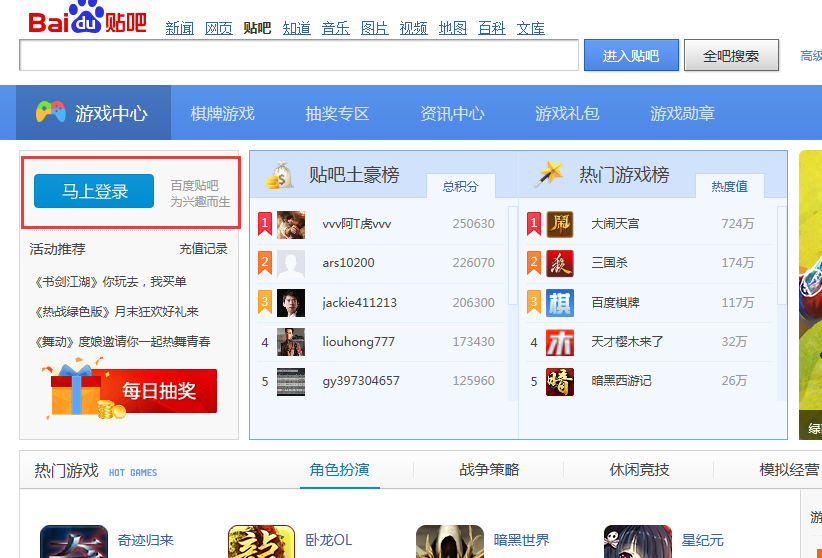
Task: Click rank 1 badge beside vvv阿T虎vvv
Action: (265, 224)
